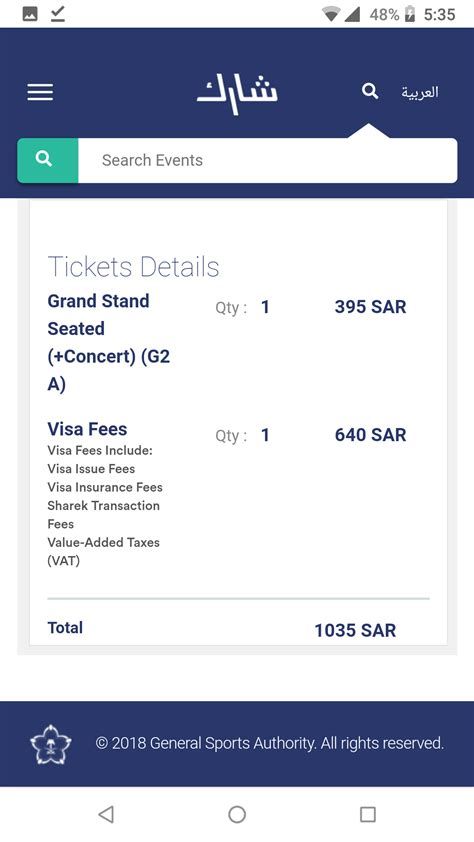Tap the image notification icon in status bar
The image size is (474, 842).
(30, 14)
